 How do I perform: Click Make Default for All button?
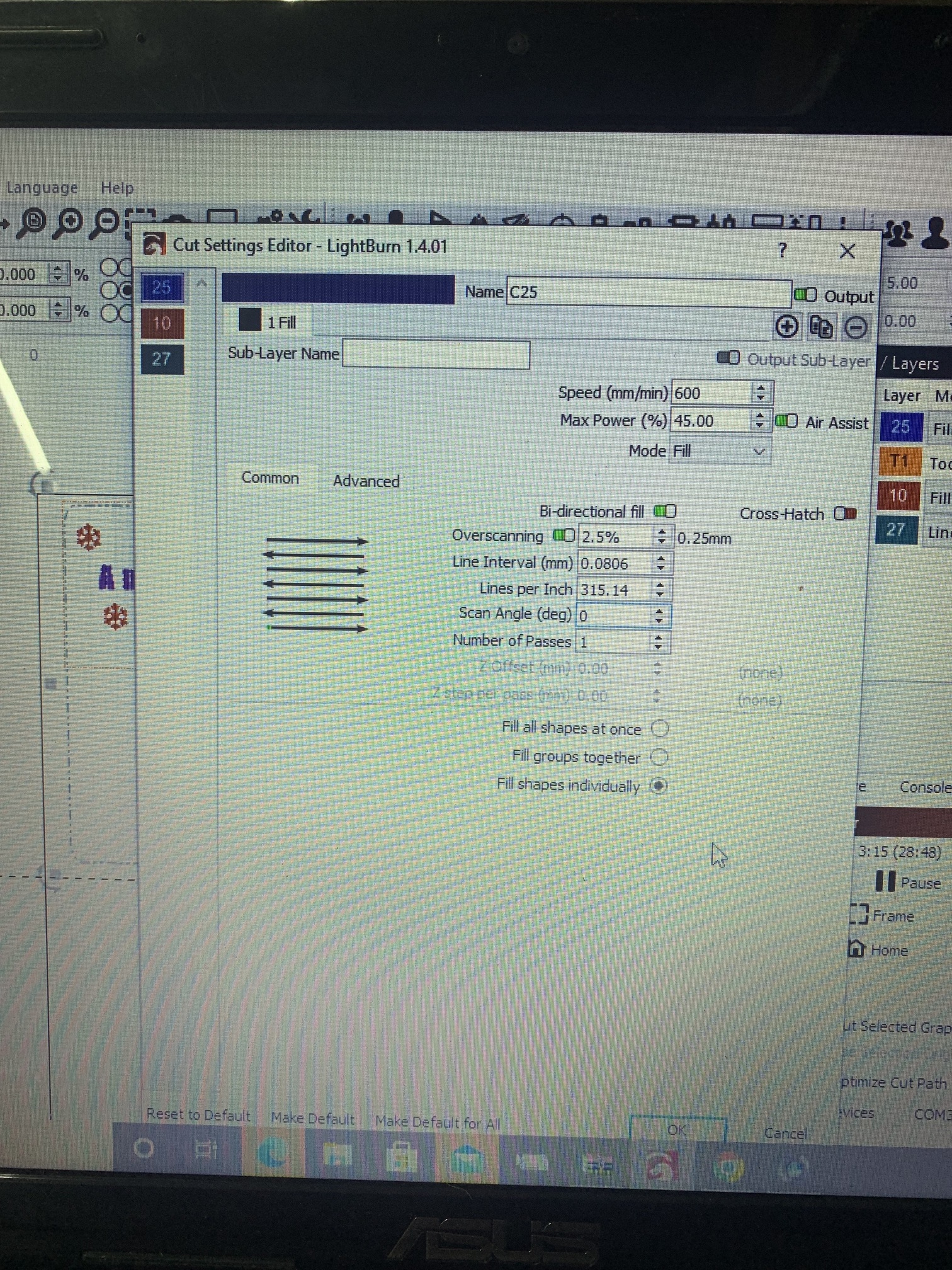438,1122
